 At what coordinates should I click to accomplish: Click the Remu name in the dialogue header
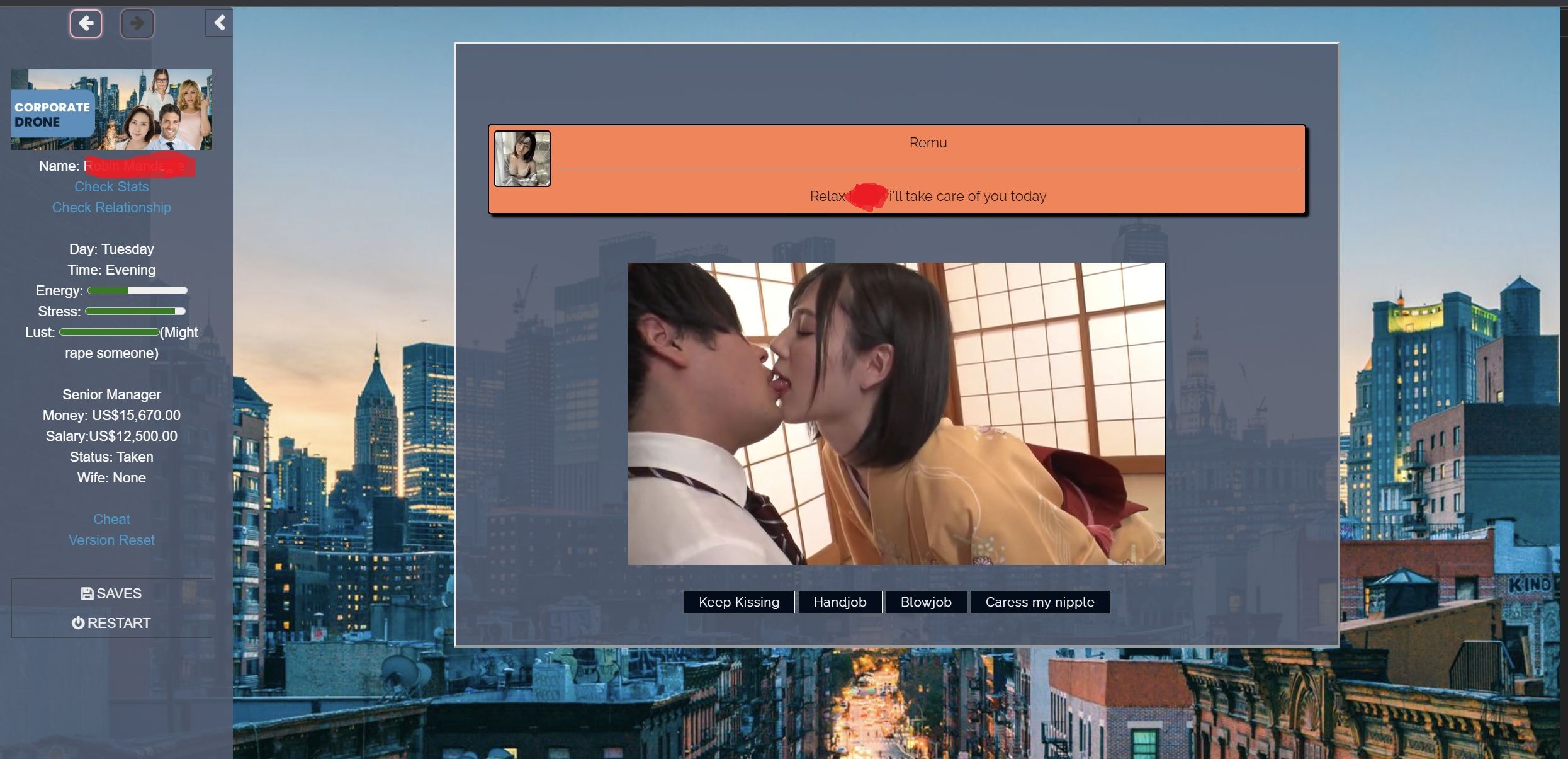tap(928, 142)
